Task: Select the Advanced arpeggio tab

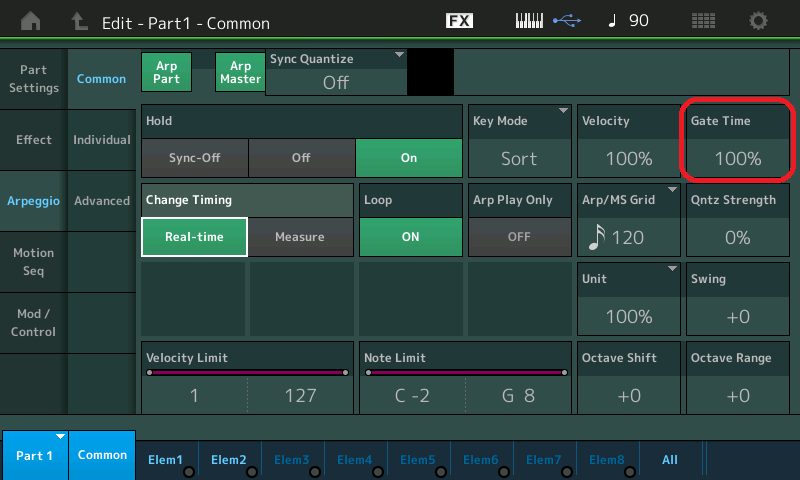Action: [102, 201]
